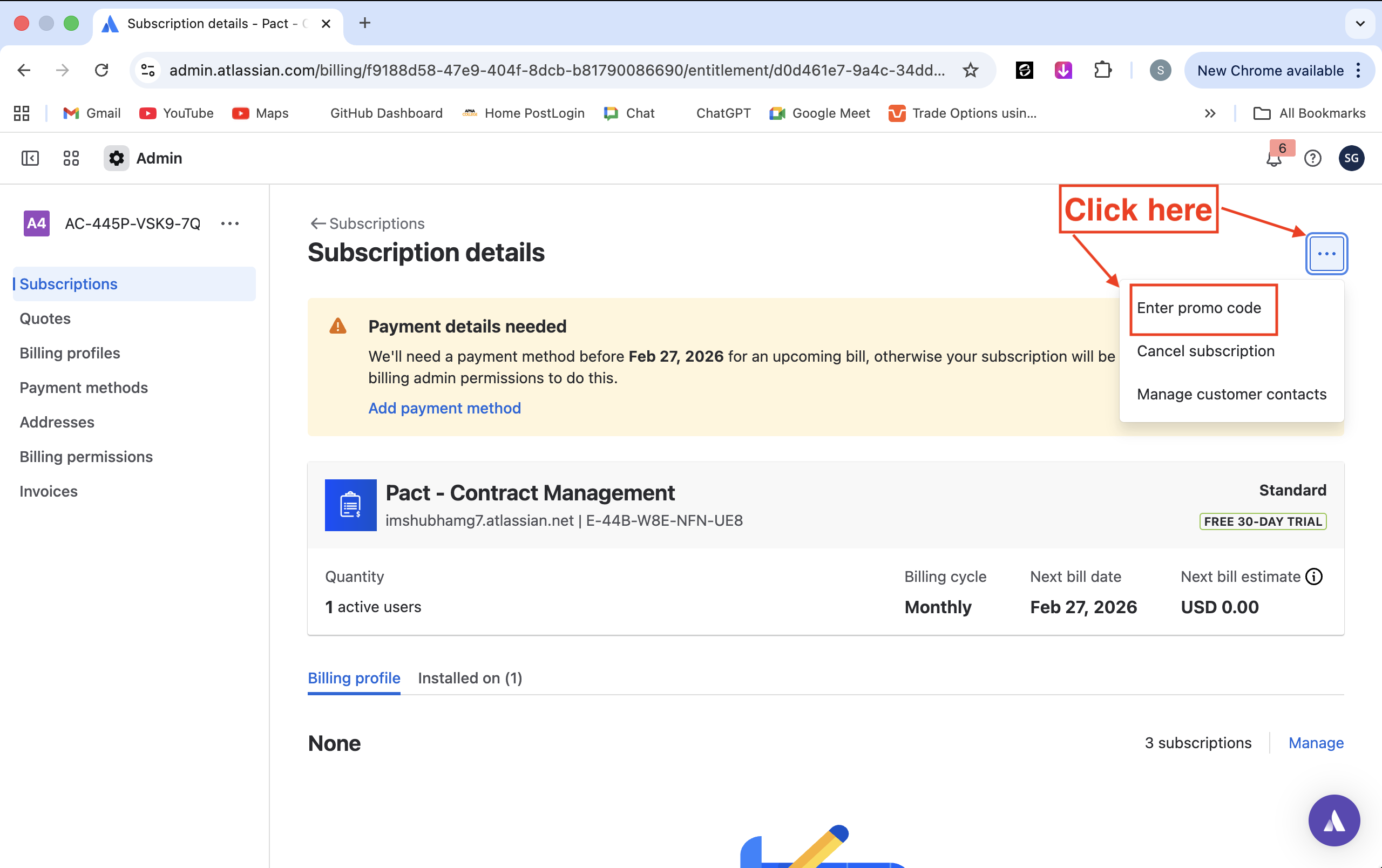Open the subscription actions three-dot menu
This screenshot has height=868, width=1382.
point(1326,254)
